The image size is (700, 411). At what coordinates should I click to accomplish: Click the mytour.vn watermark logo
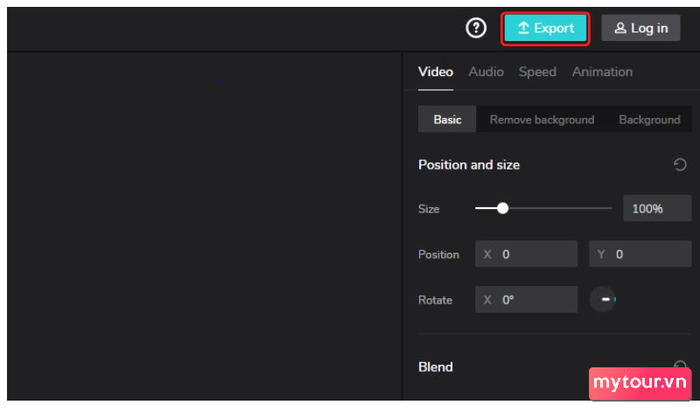click(x=640, y=383)
